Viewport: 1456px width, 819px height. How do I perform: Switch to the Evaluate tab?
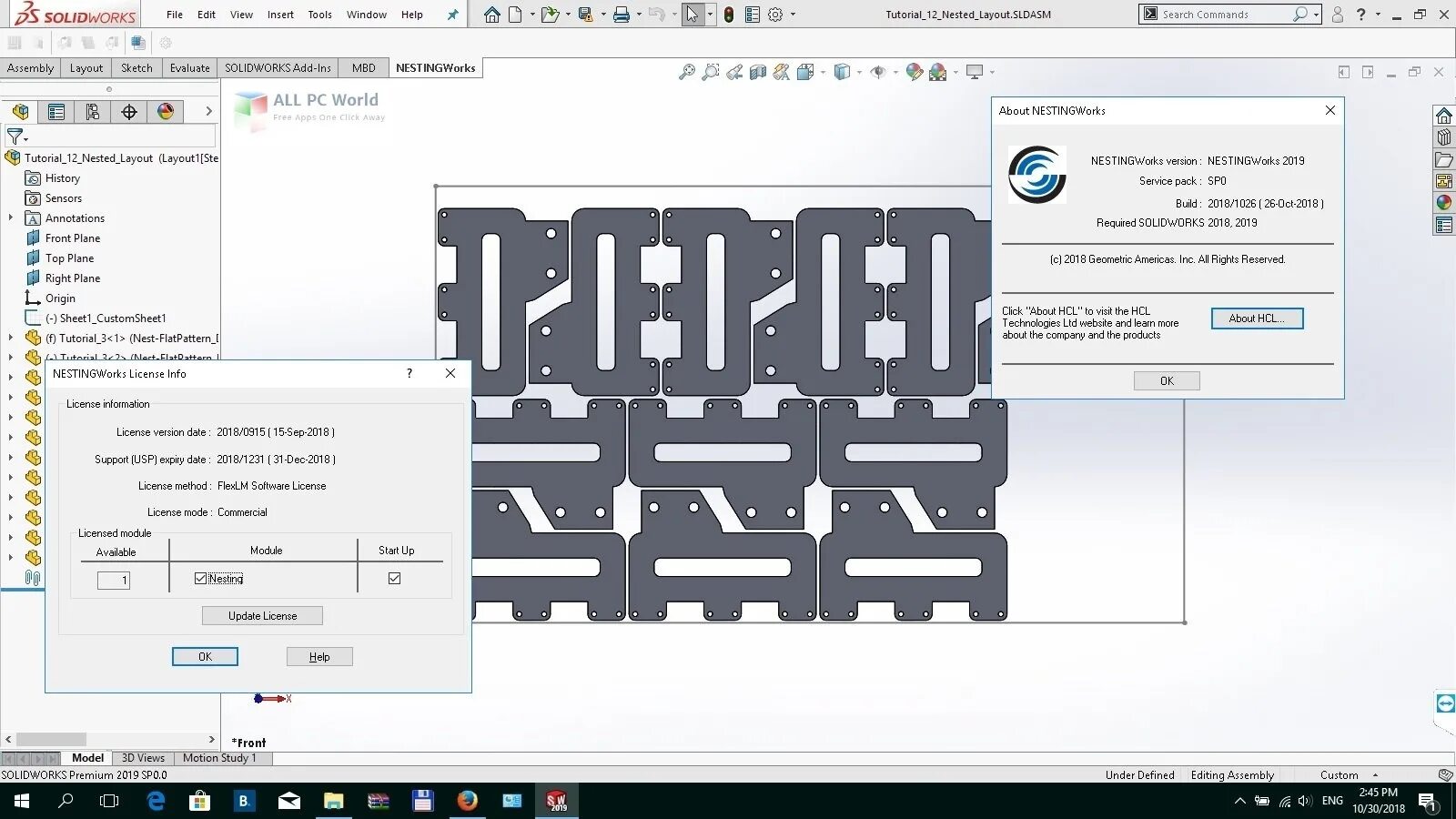point(189,68)
